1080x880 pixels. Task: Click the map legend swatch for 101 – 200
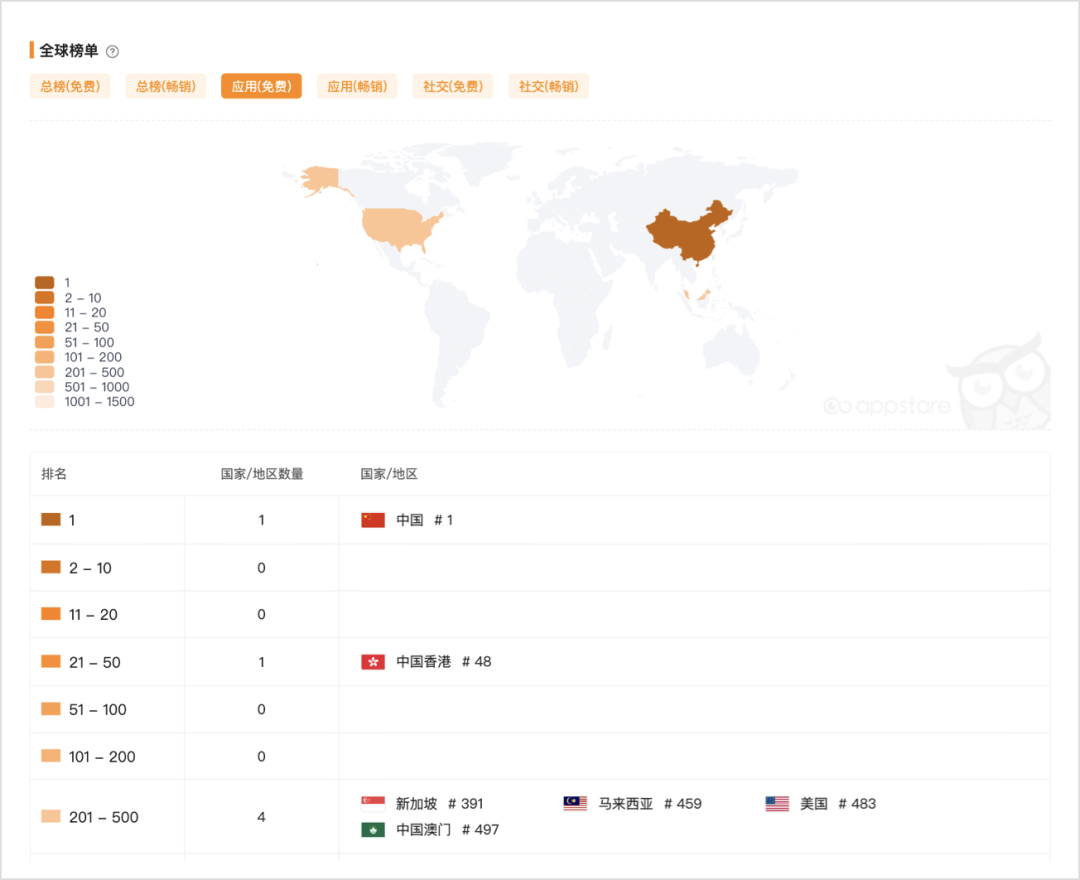45,357
